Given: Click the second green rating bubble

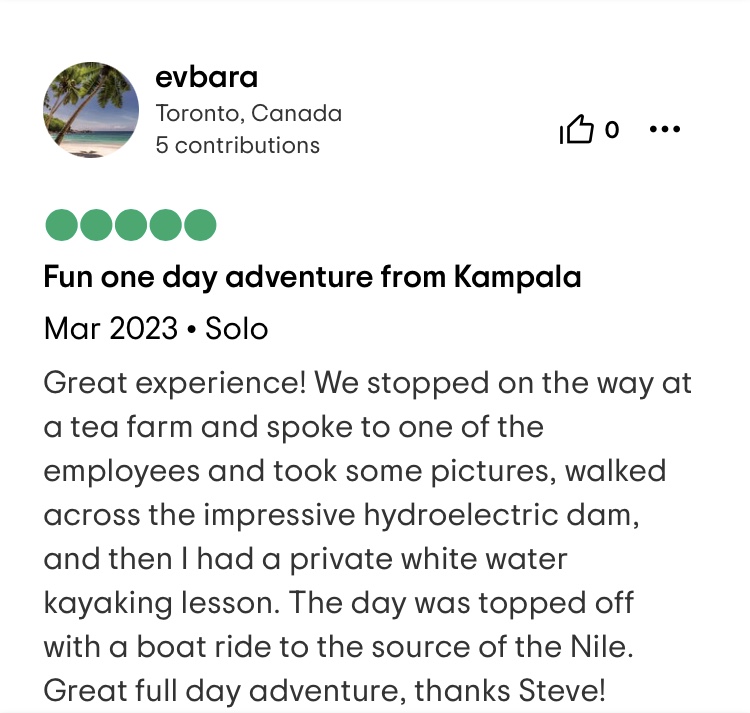Looking at the screenshot, I should 97,225.
